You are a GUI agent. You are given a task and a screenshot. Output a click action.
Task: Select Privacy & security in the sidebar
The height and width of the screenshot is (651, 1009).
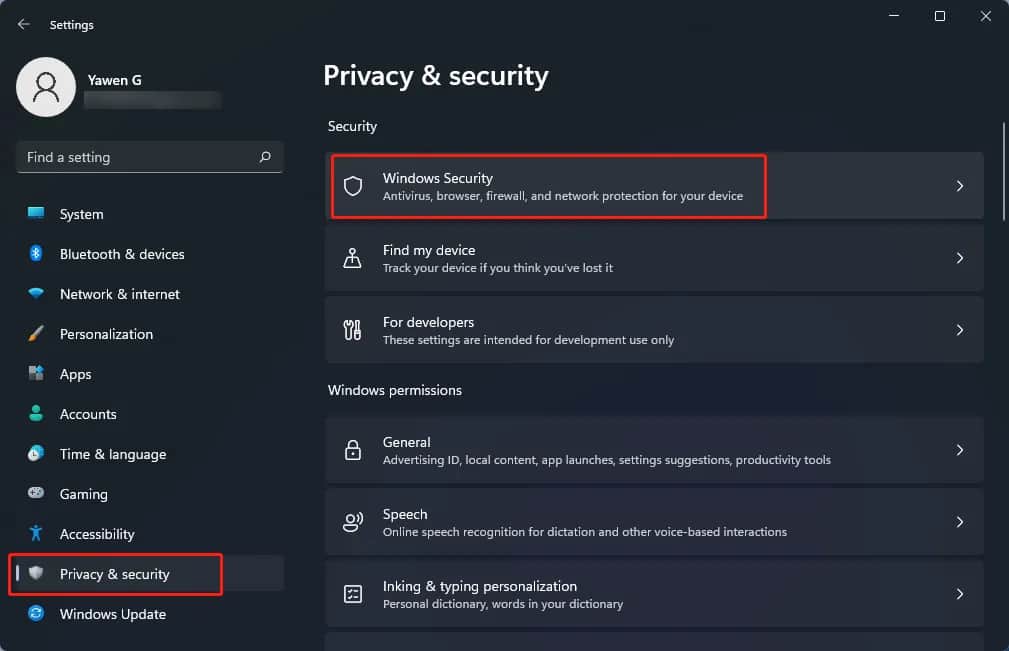click(x=116, y=574)
